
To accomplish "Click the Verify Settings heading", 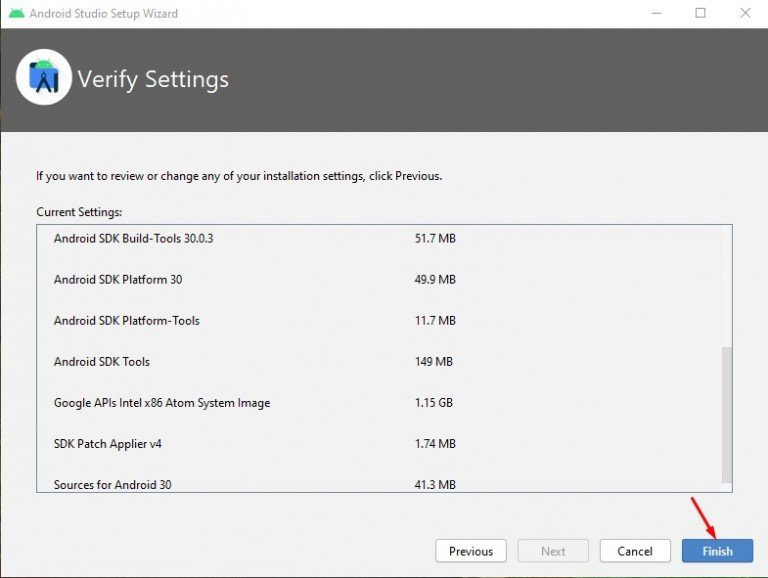I will 153,79.
